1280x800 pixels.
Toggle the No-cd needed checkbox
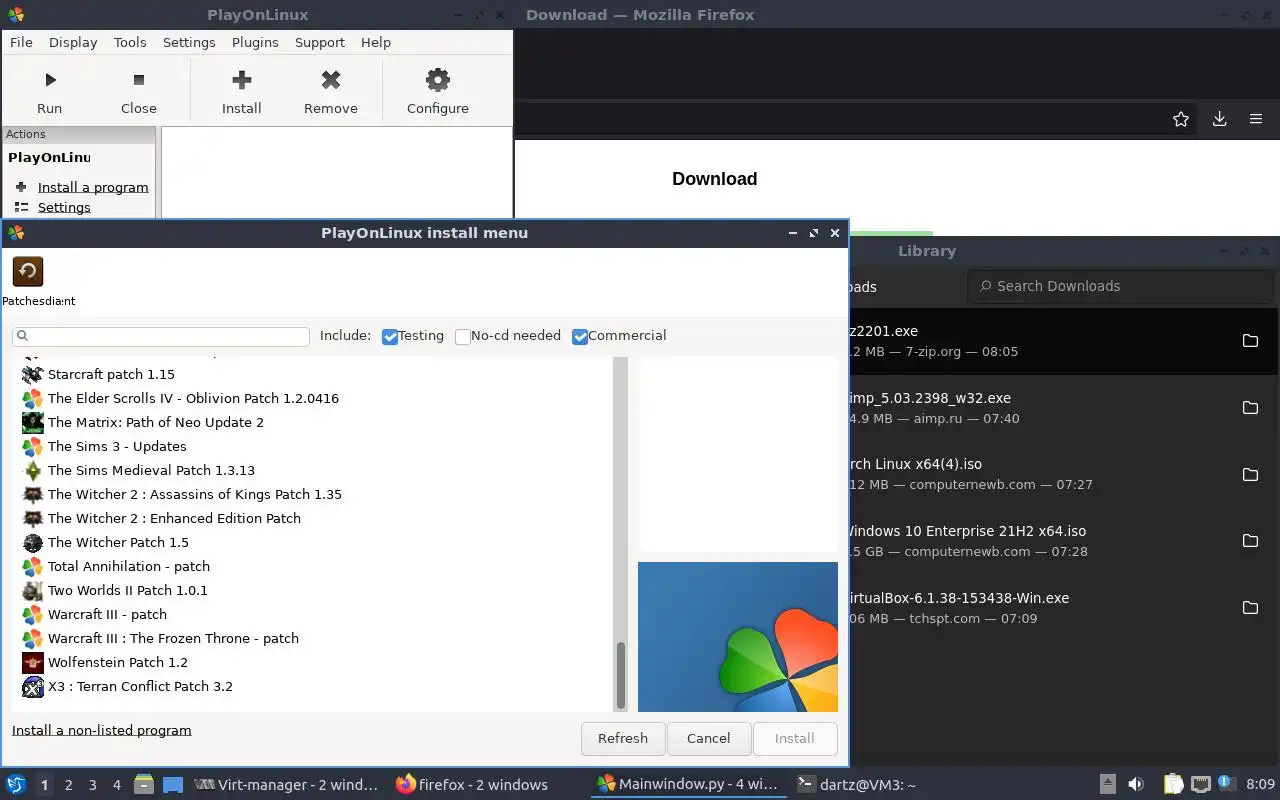point(462,337)
